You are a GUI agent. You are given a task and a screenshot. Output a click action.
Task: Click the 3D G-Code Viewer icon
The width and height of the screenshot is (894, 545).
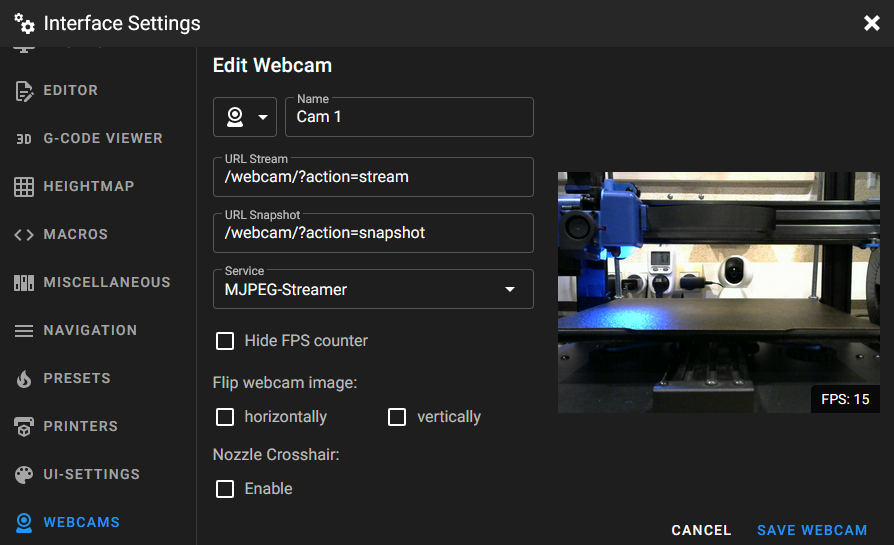point(24,139)
